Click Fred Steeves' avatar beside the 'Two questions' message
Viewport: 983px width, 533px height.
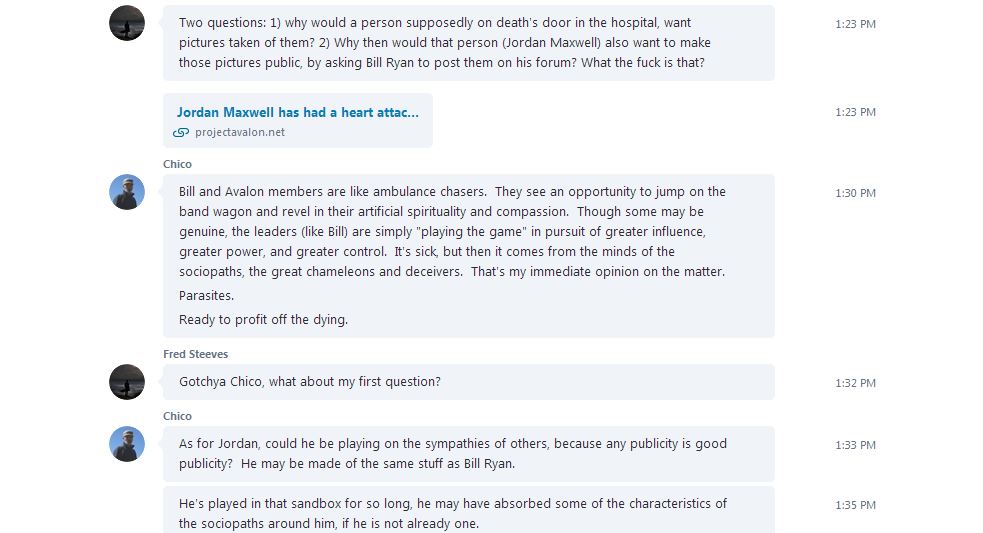tap(127, 23)
